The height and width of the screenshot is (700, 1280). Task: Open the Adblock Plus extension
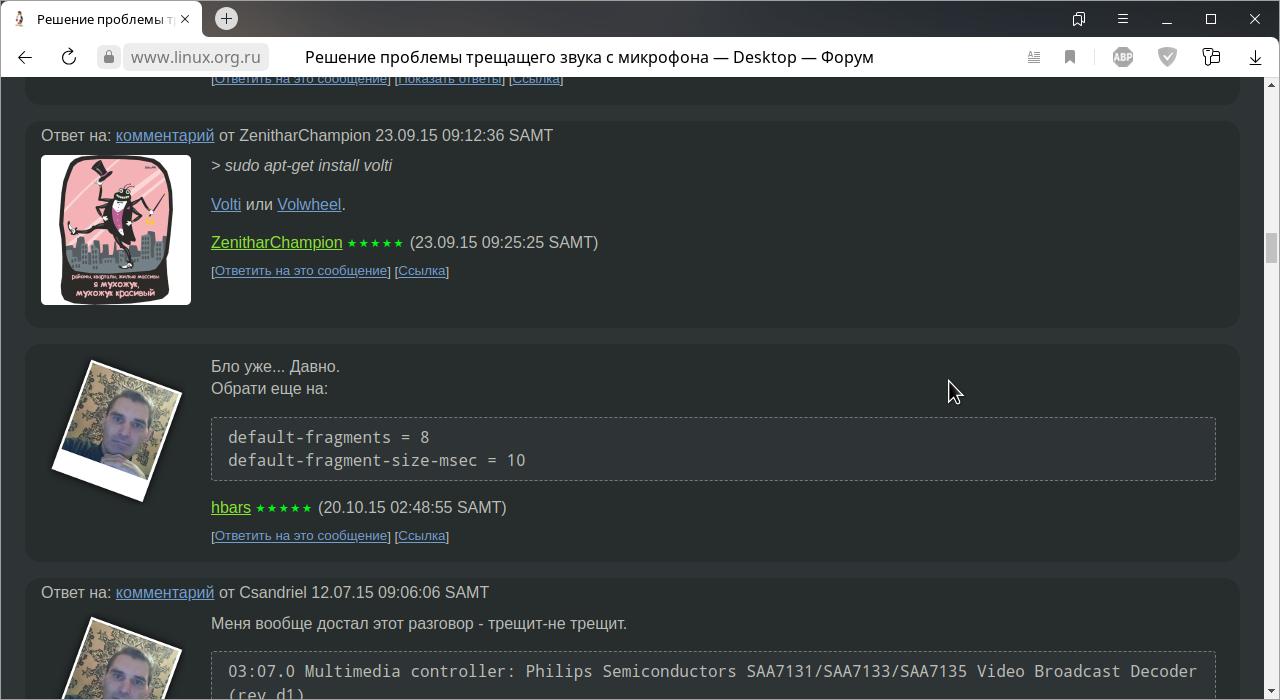pos(1123,57)
